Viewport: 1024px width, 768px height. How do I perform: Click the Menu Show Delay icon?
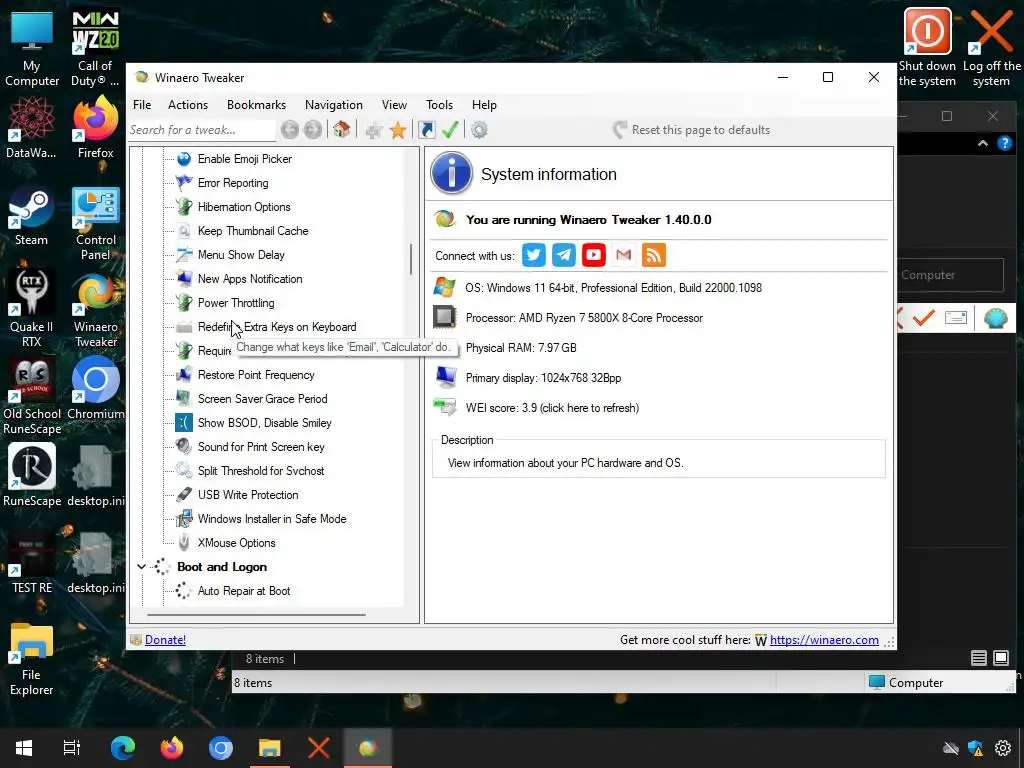point(184,255)
